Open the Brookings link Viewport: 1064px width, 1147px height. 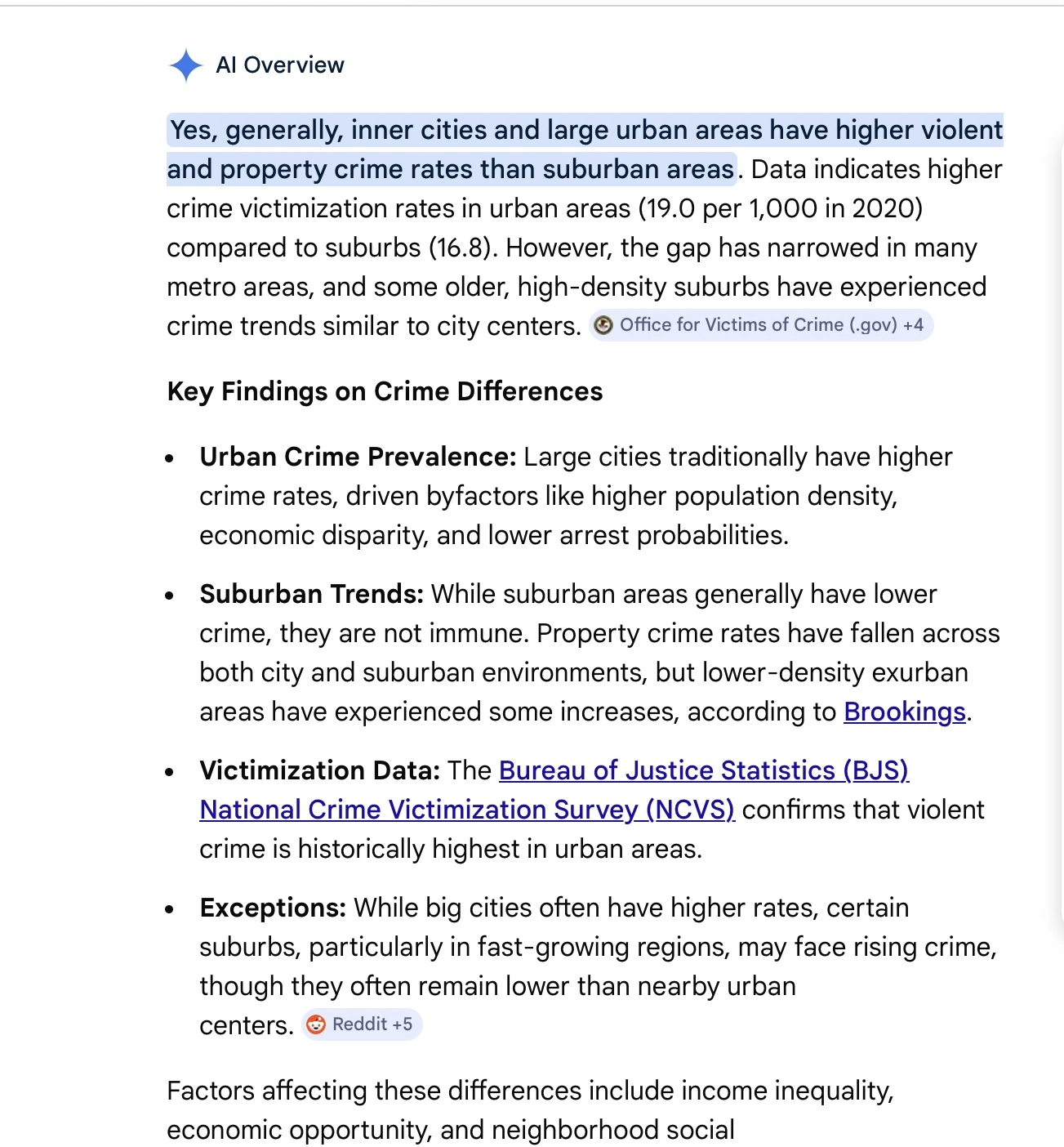(904, 712)
